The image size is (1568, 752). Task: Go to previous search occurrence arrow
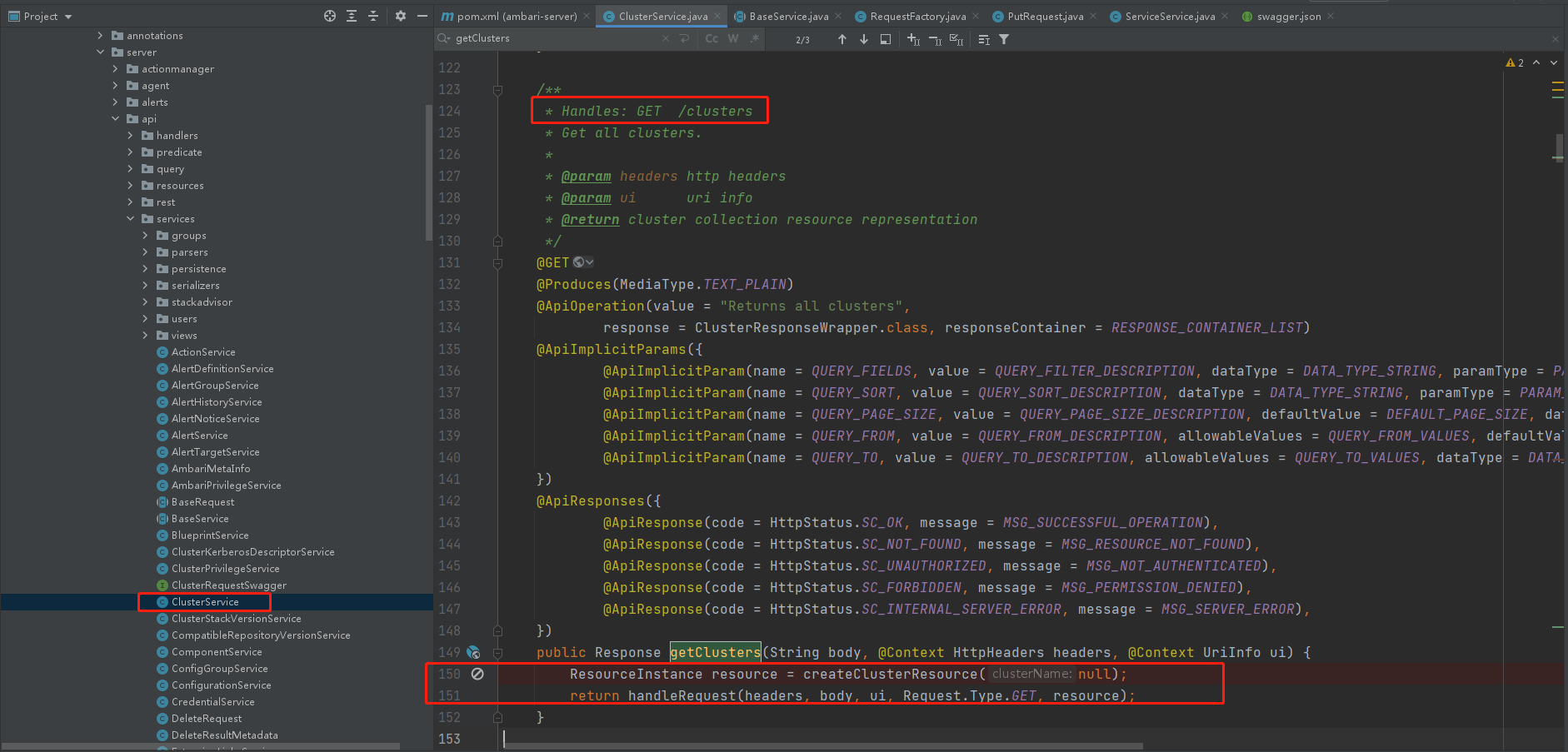[842, 39]
